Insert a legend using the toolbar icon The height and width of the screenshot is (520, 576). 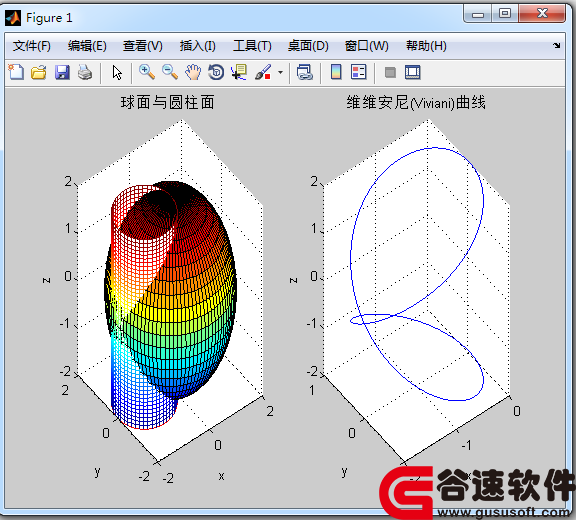tap(359, 72)
